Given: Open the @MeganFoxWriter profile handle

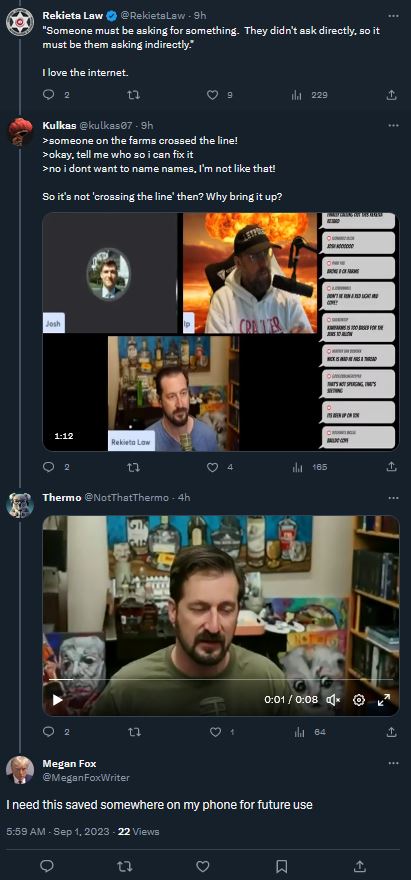Looking at the screenshot, I should tap(86, 777).
